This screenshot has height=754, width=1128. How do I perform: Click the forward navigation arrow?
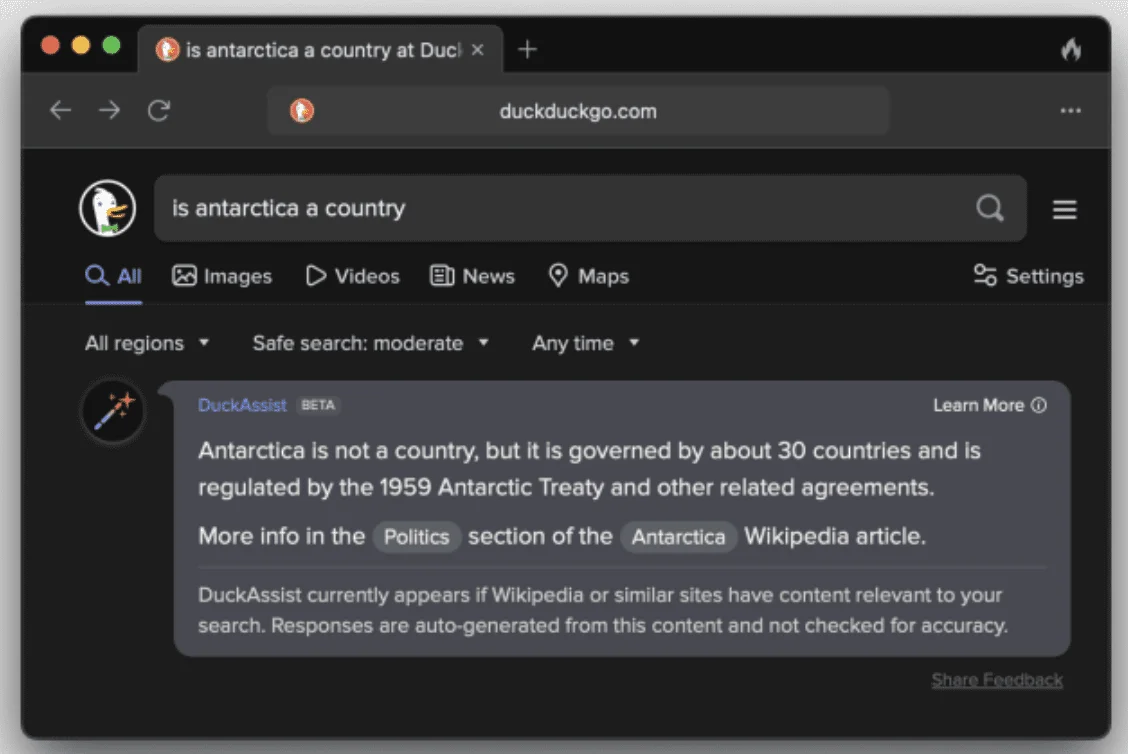click(109, 111)
